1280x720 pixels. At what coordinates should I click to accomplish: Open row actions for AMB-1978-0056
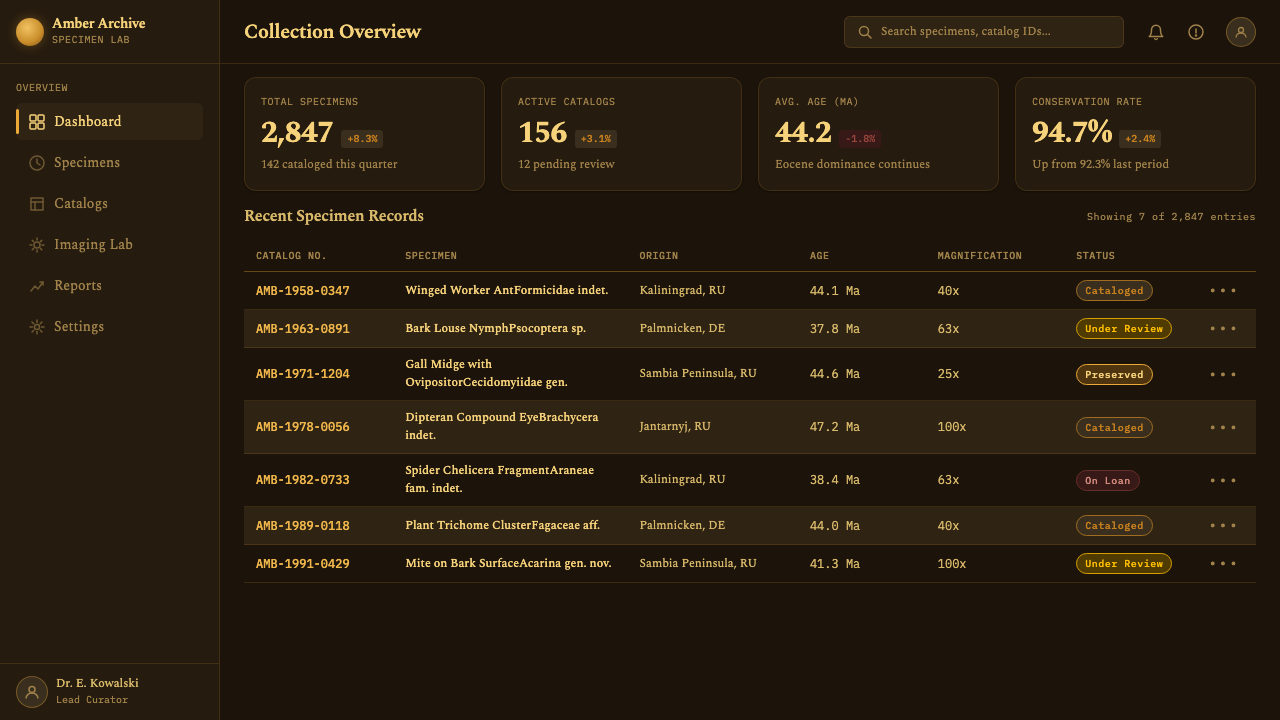(x=1223, y=428)
